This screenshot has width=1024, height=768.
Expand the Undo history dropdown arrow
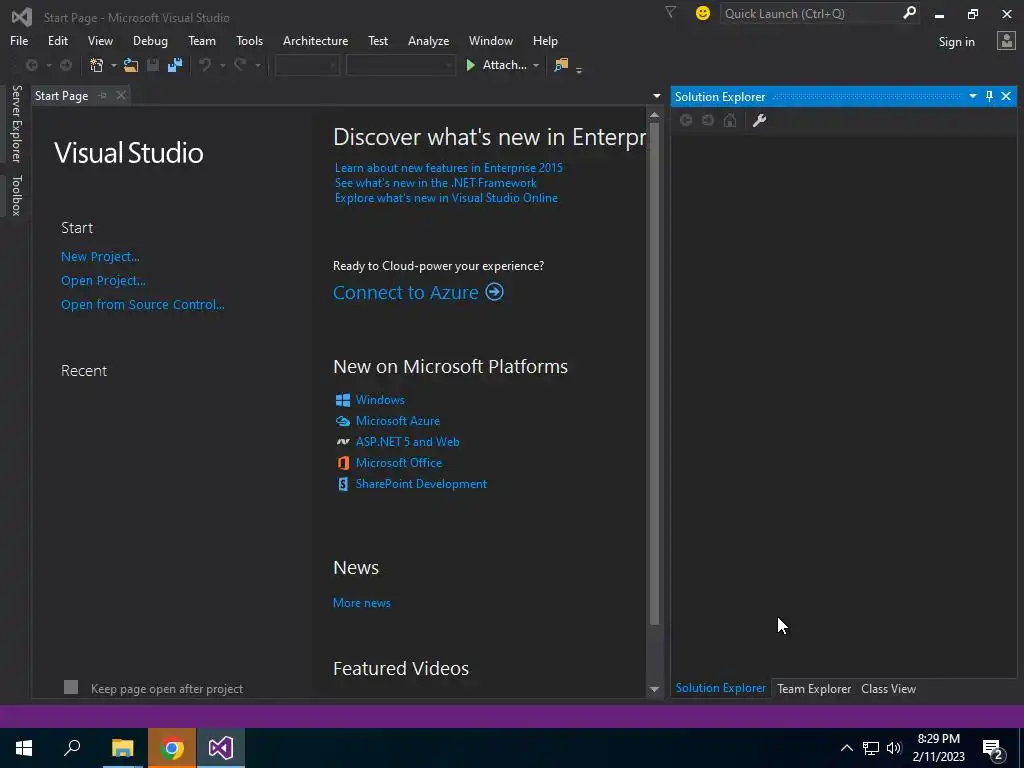222,65
